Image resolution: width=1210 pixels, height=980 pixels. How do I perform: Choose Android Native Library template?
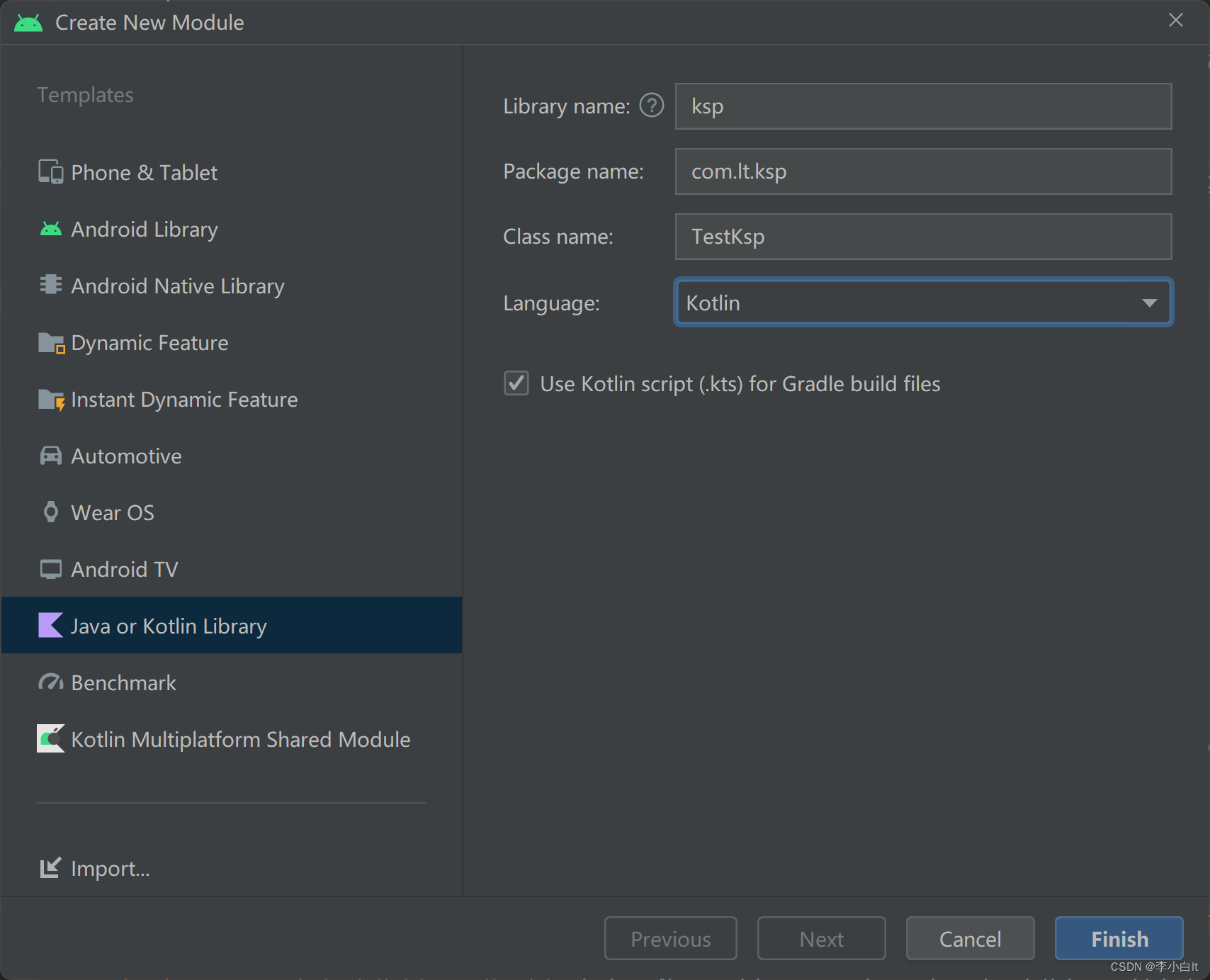(232, 286)
